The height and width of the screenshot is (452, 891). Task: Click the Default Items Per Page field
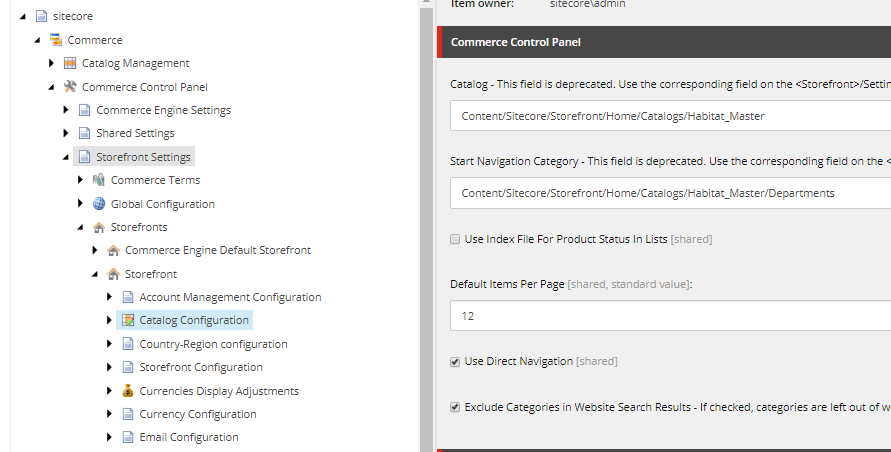[x=671, y=316]
